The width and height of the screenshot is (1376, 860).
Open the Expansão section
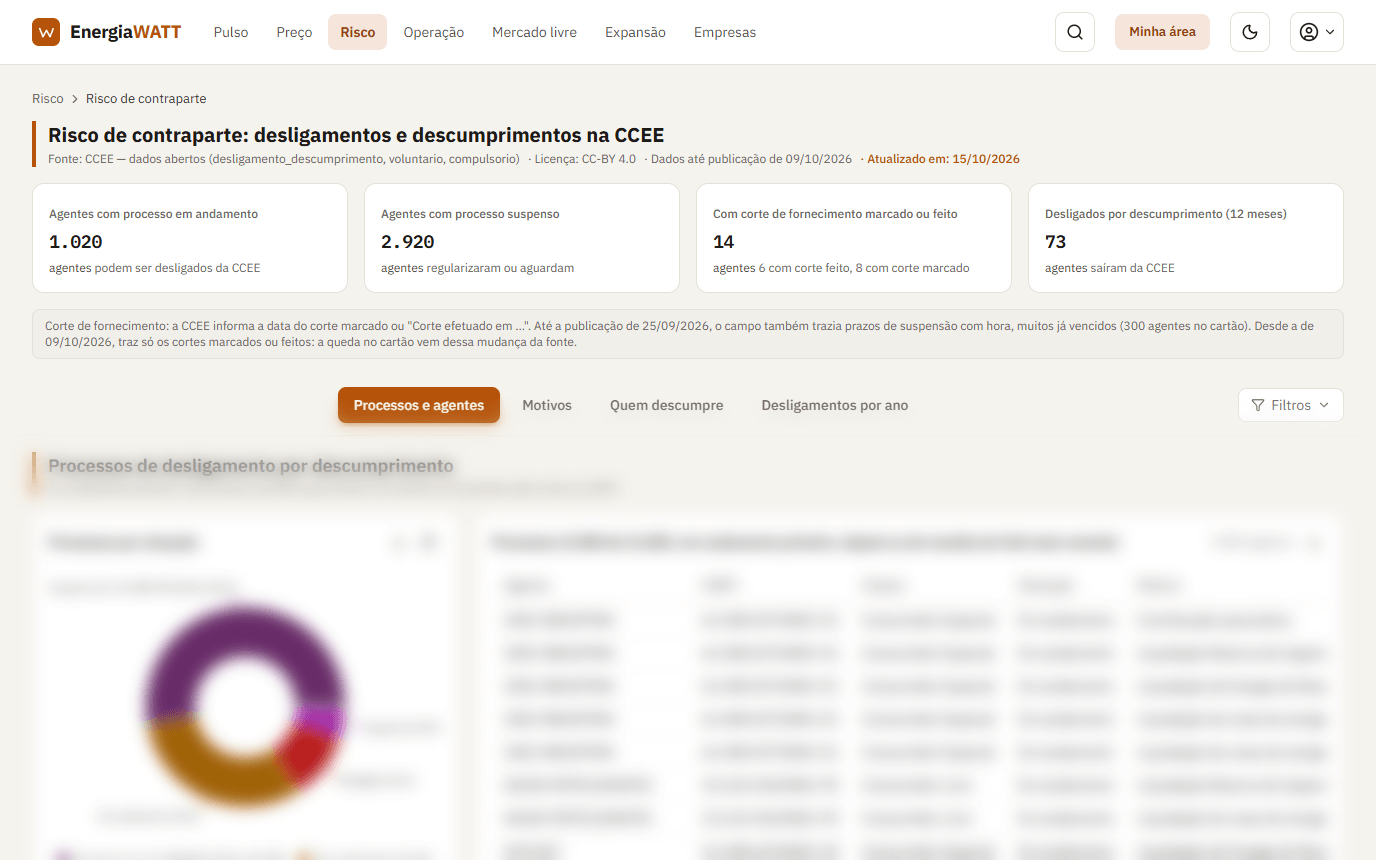(635, 32)
